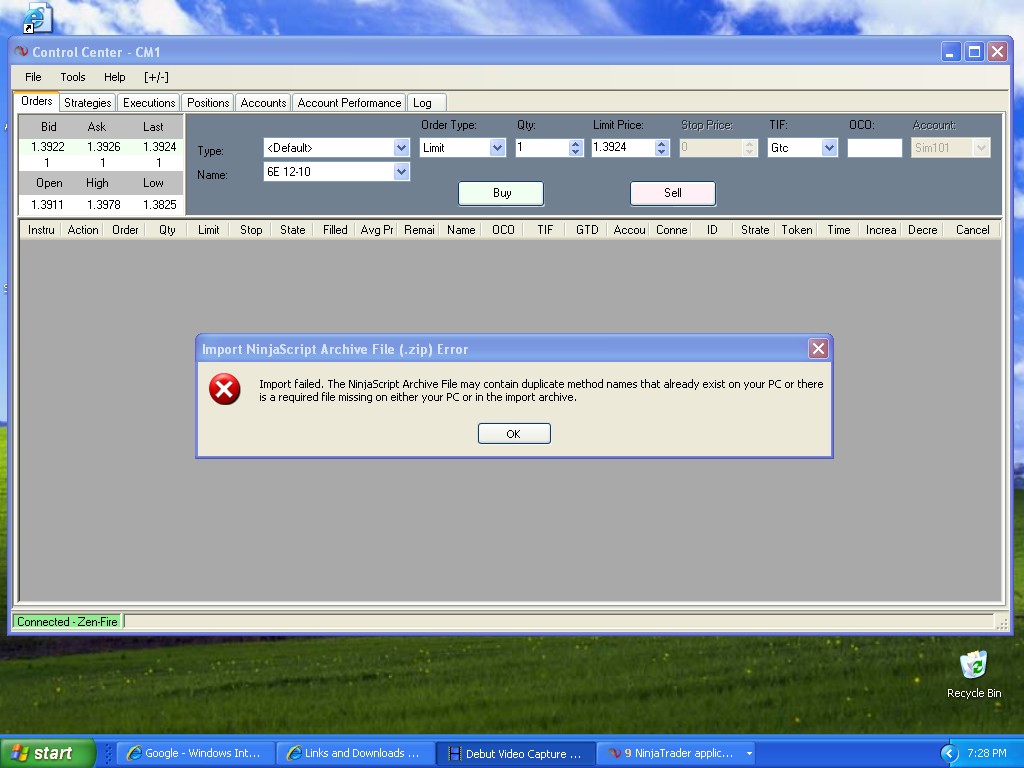Show hidden system tray icons
Image resolution: width=1024 pixels, height=768 pixels.
(x=949, y=753)
